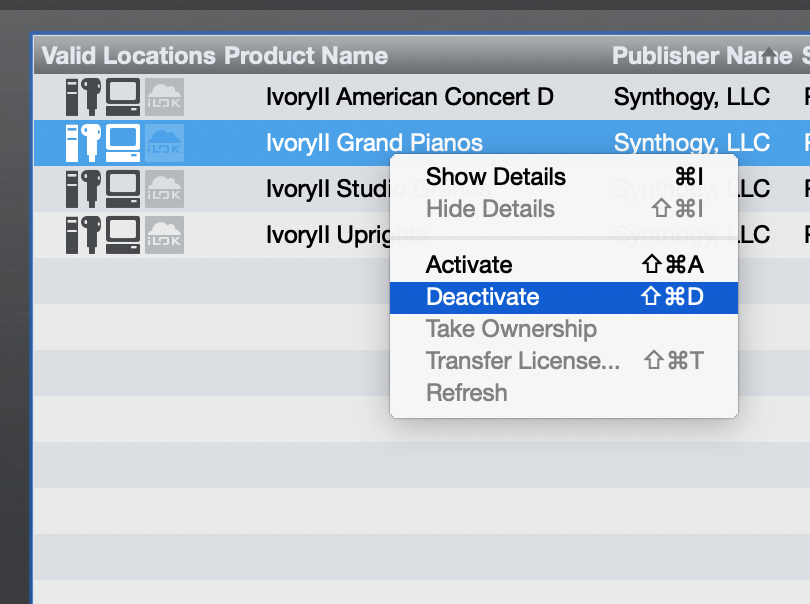
Task: Sort by Publisher Name column header
Action: (702, 55)
